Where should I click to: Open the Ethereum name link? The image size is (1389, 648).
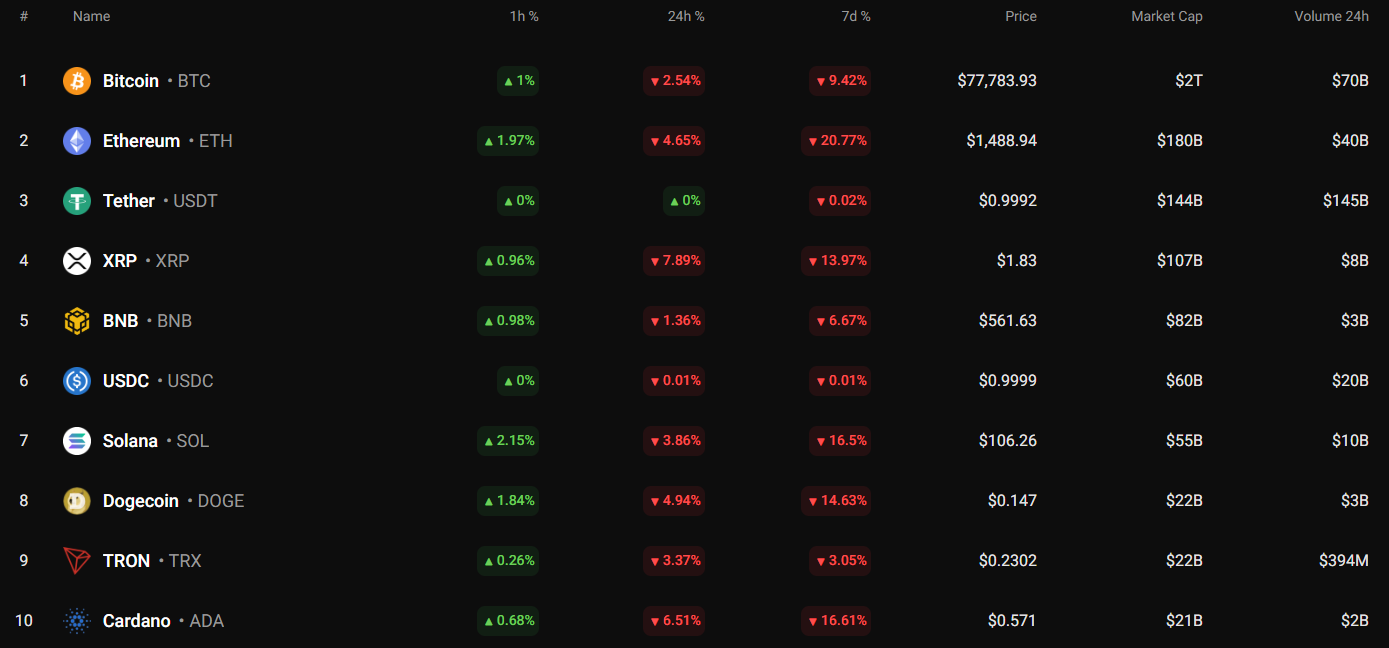click(141, 141)
